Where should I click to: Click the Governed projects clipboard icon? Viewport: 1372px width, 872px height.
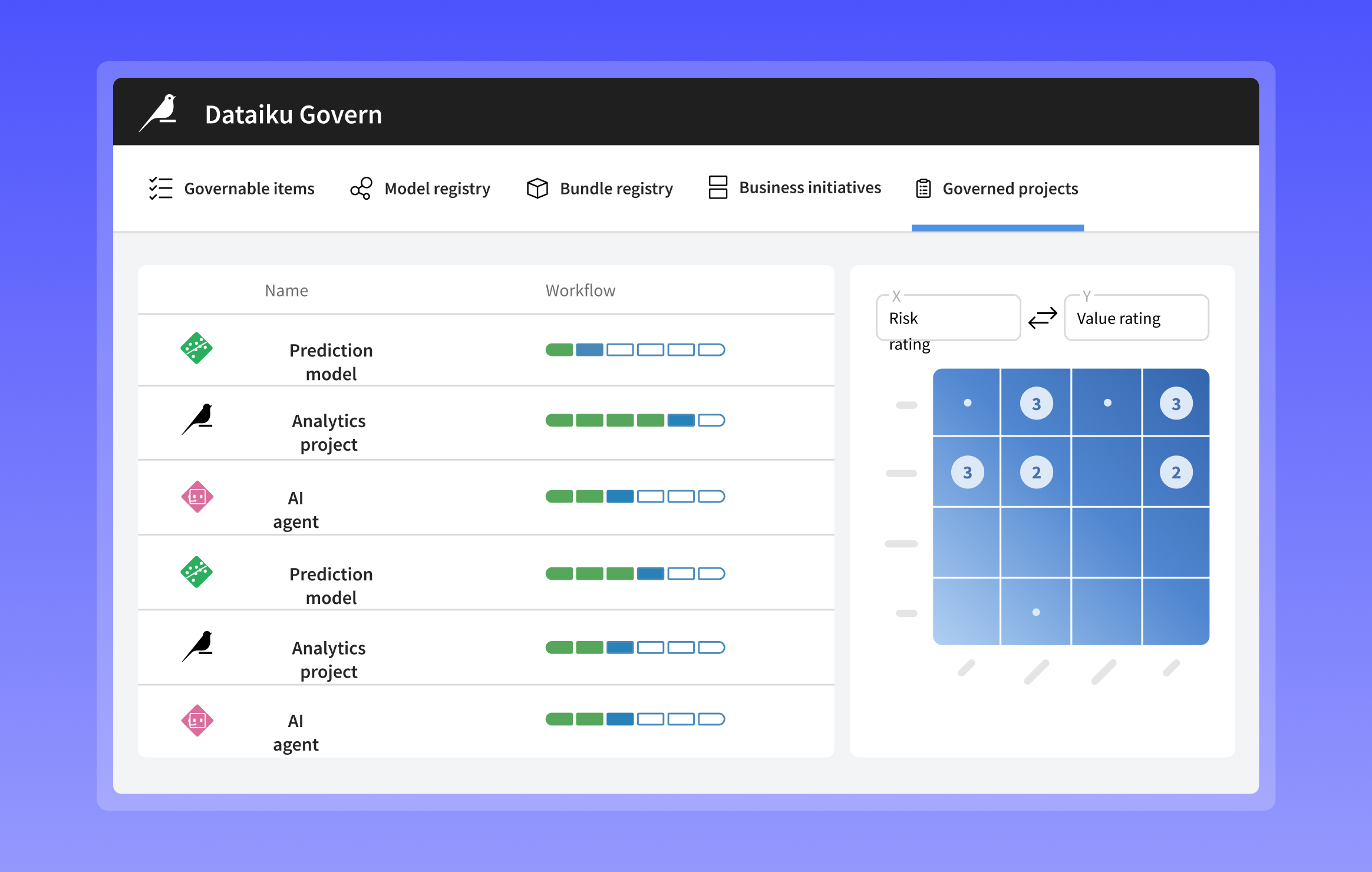point(923,189)
